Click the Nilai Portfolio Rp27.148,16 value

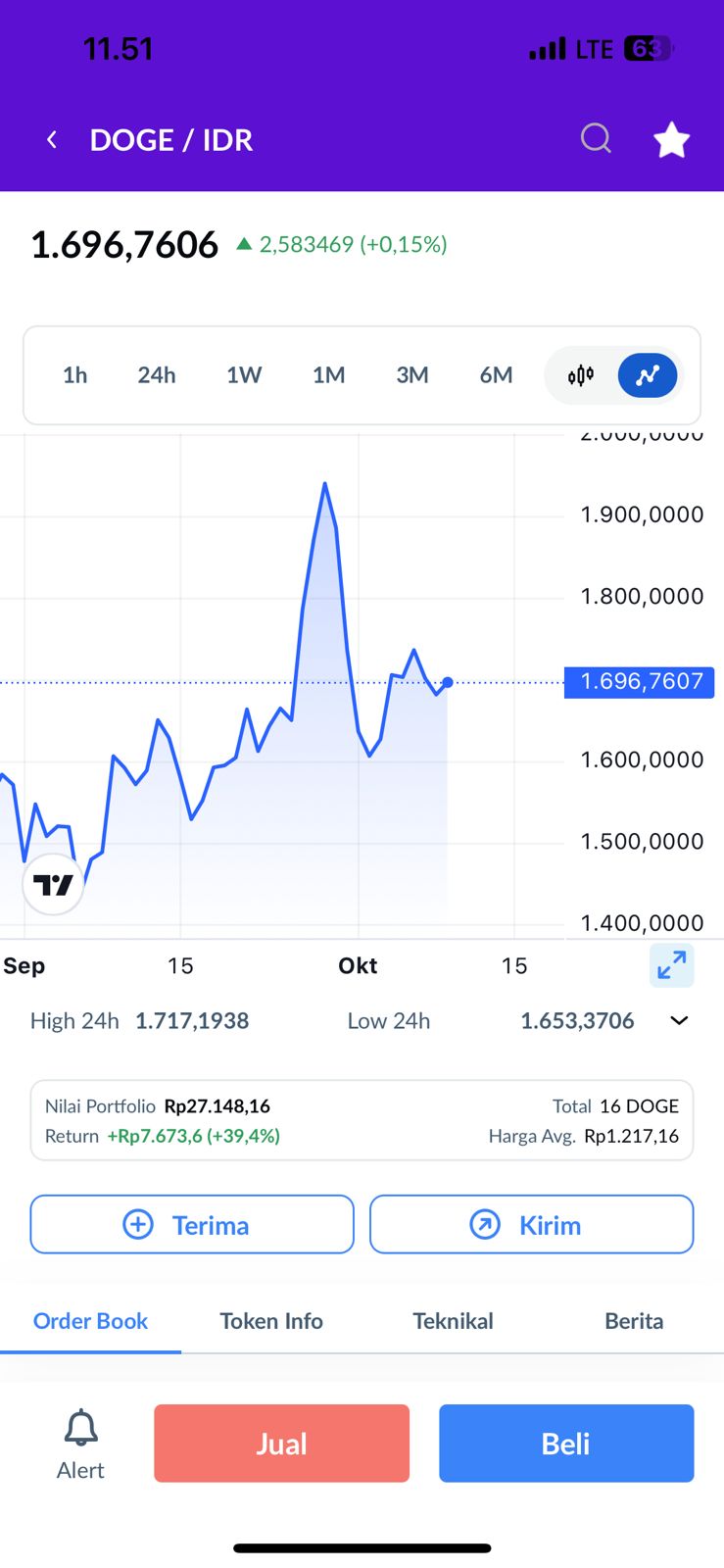point(217,1106)
